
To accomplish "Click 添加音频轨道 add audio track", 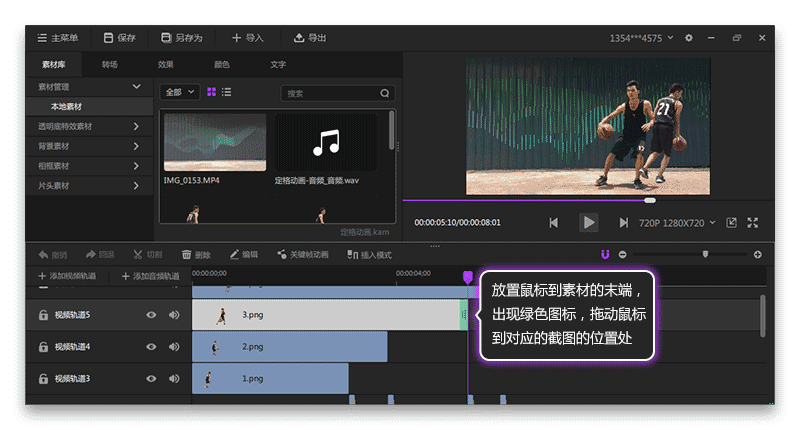I will click(151, 276).
